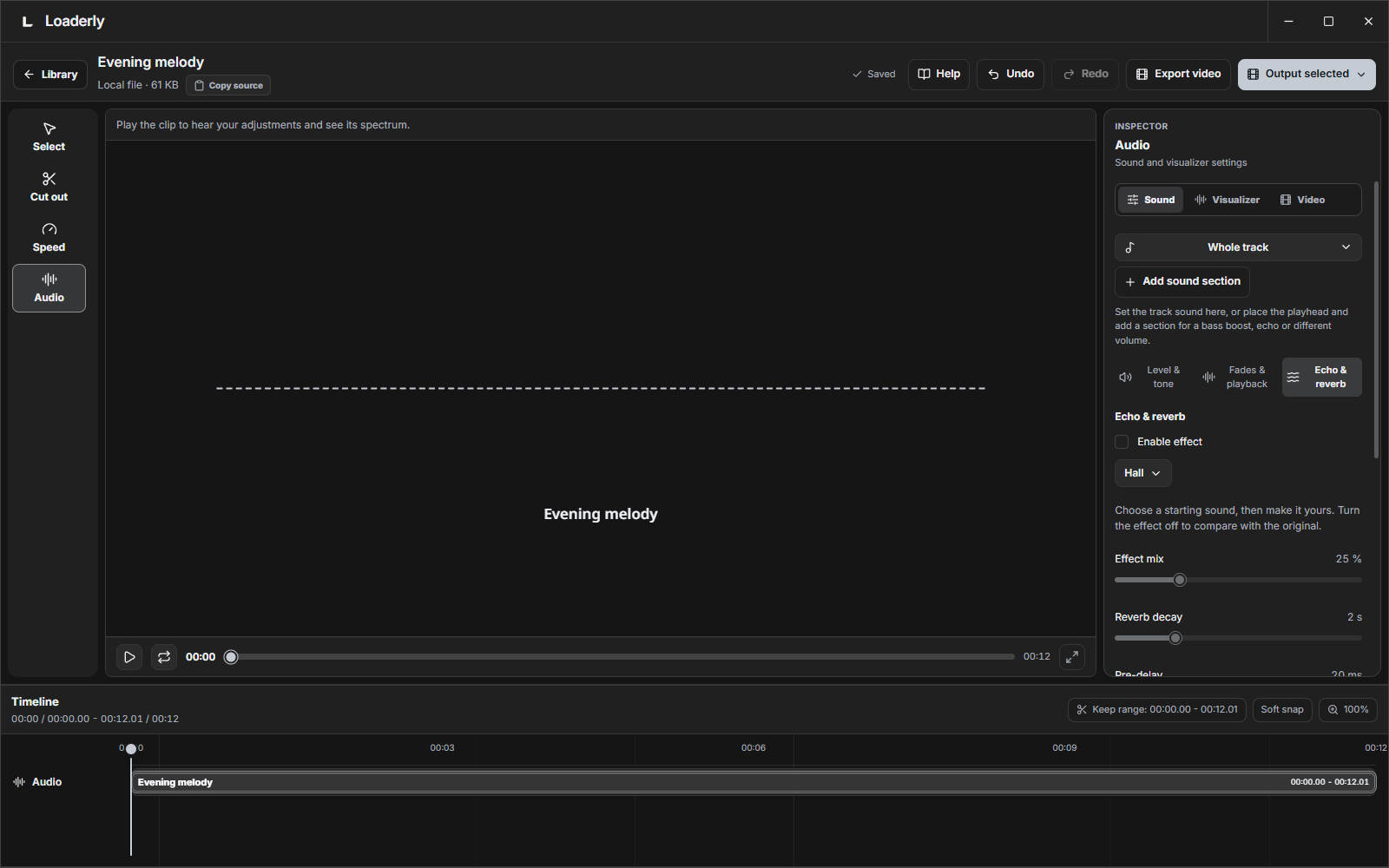Enable the echo effect checkbox
Image resolution: width=1389 pixels, height=868 pixels.
(x=1122, y=442)
